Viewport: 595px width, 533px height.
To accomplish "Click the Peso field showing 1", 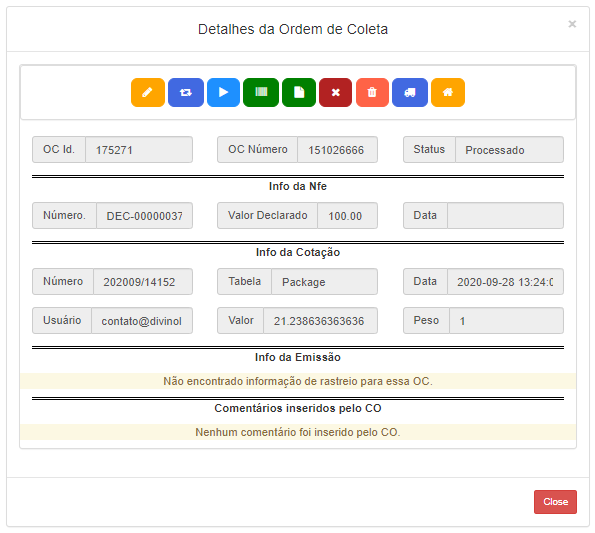I will click(506, 321).
